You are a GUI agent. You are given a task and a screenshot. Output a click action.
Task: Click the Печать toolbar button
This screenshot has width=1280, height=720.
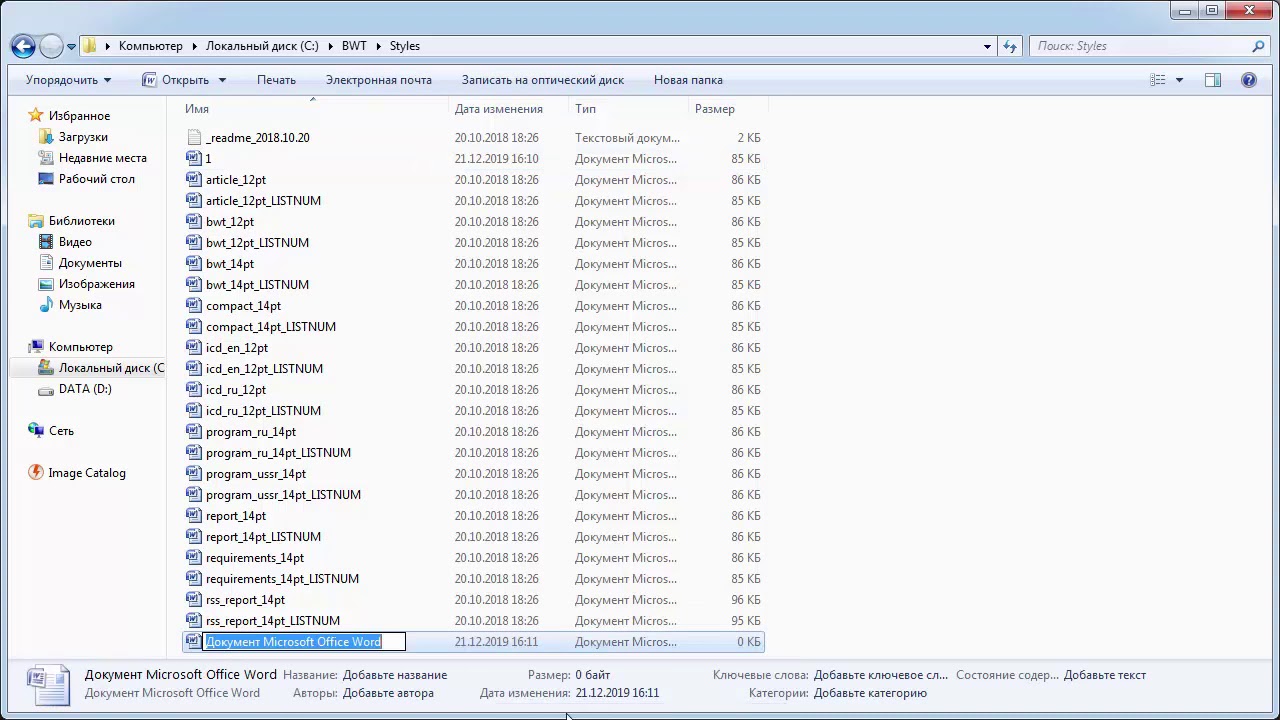[276, 80]
